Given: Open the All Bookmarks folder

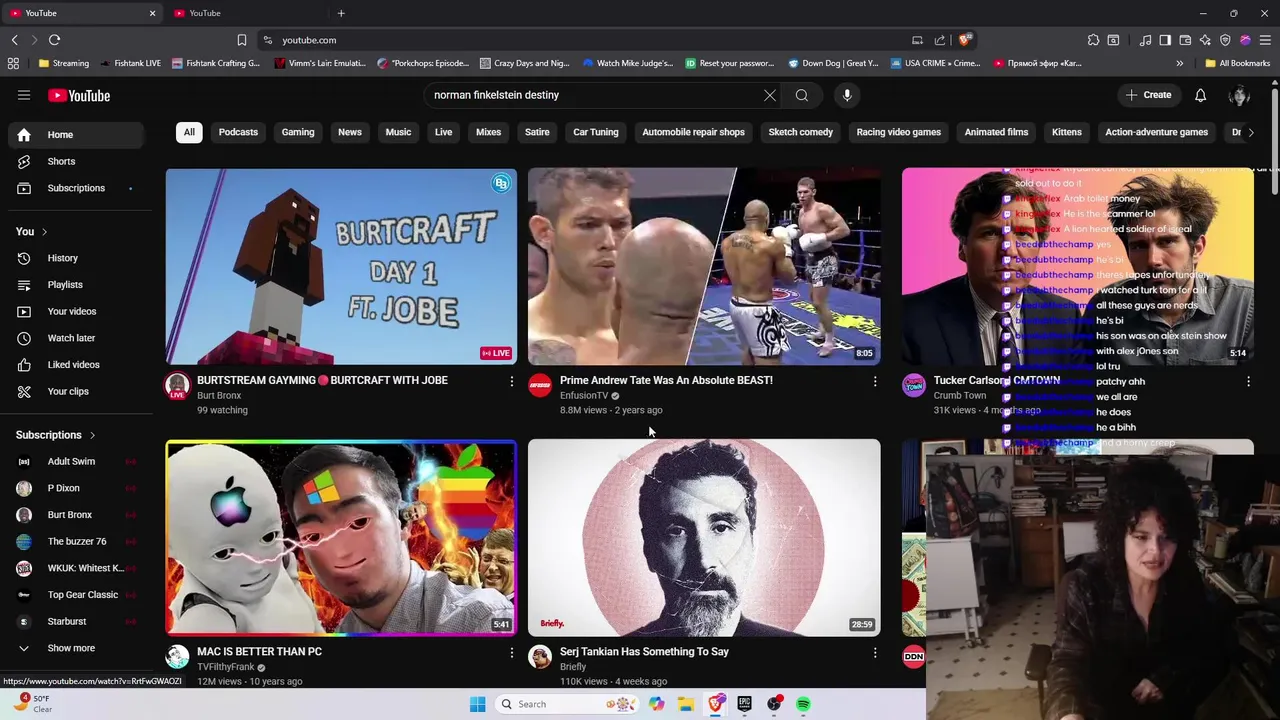Looking at the screenshot, I should coord(1237,63).
